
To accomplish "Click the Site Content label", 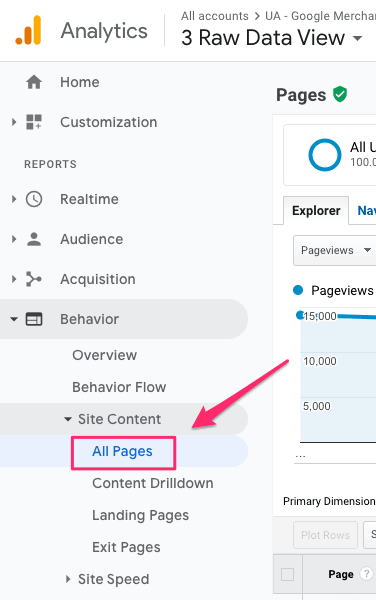I will (x=119, y=419).
